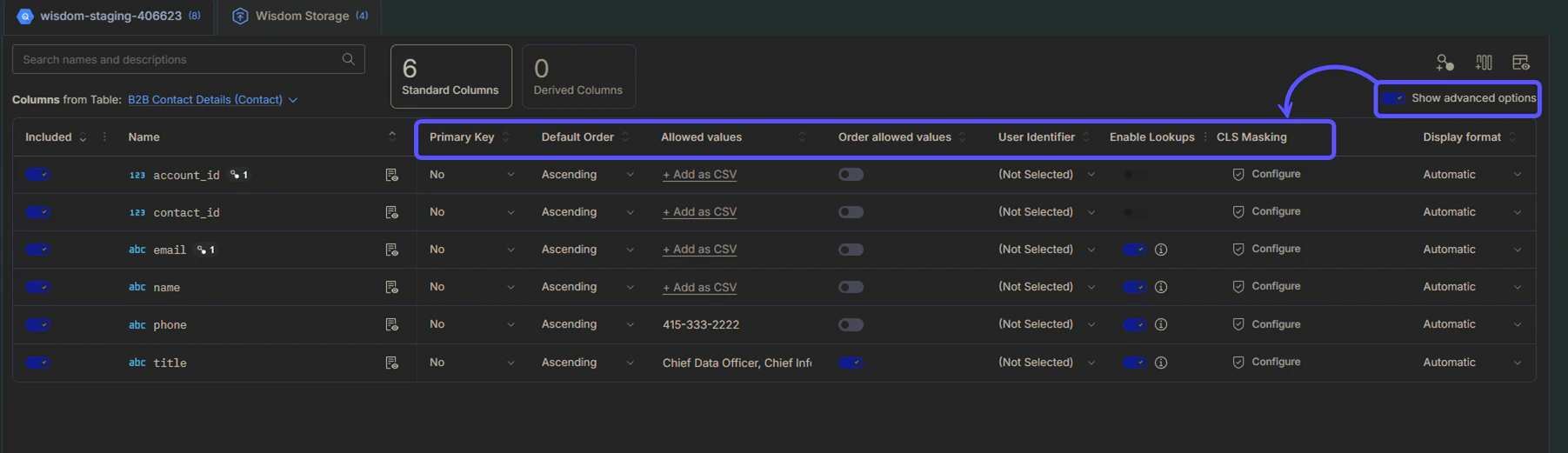Image resolution: width=1568 pixels, height=453 pixels.
Task: Click the lookup info icon in email row
Action: click(x=1160, y=250)
